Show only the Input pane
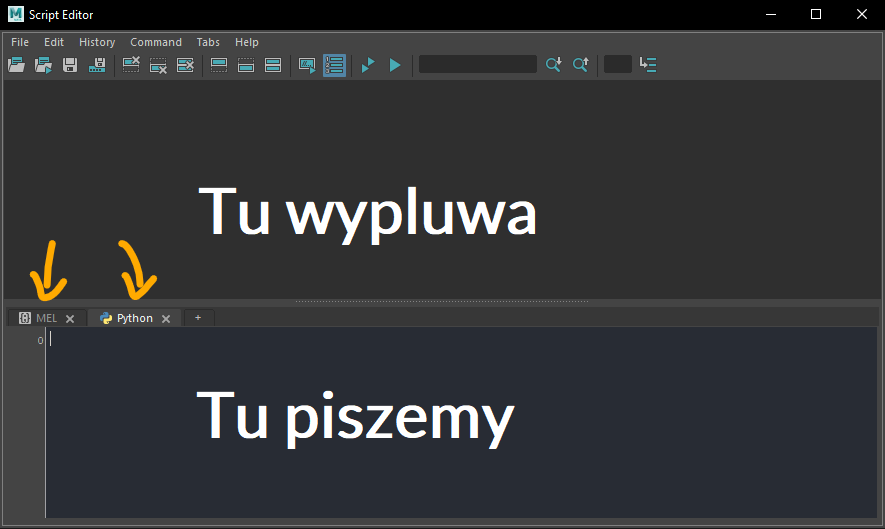Screen dimensions: 885x529 coord(246,65)
